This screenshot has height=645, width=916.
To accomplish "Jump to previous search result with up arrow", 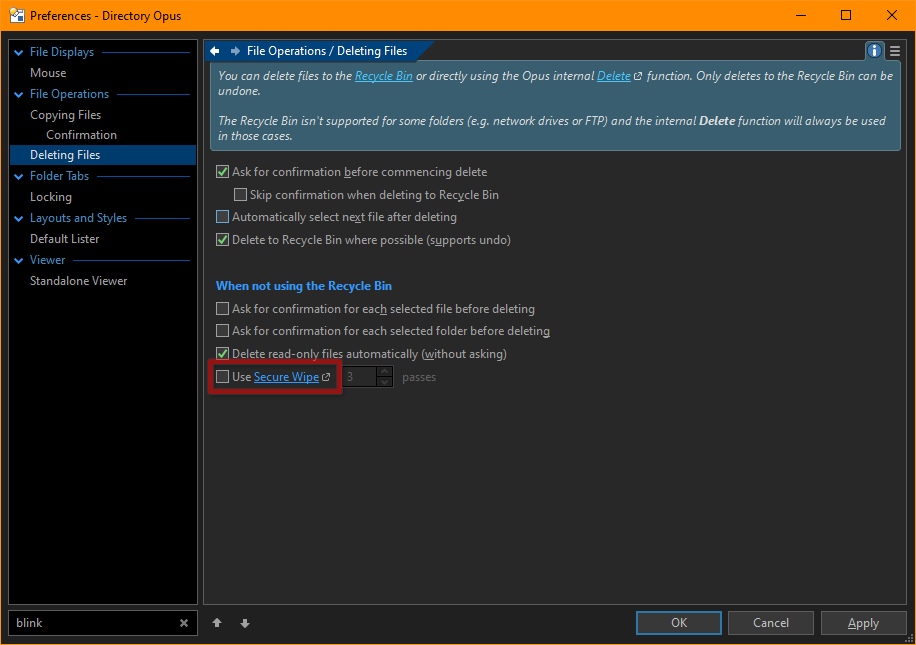I will point(217,623).
